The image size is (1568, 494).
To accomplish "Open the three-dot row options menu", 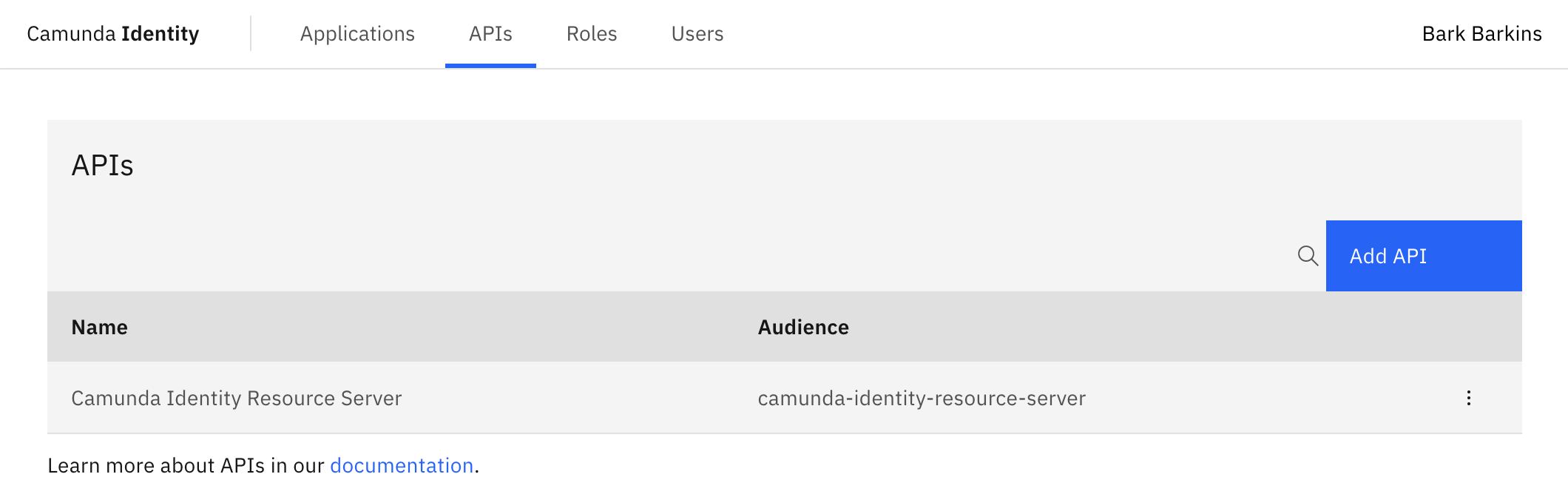I will 1468,398.
